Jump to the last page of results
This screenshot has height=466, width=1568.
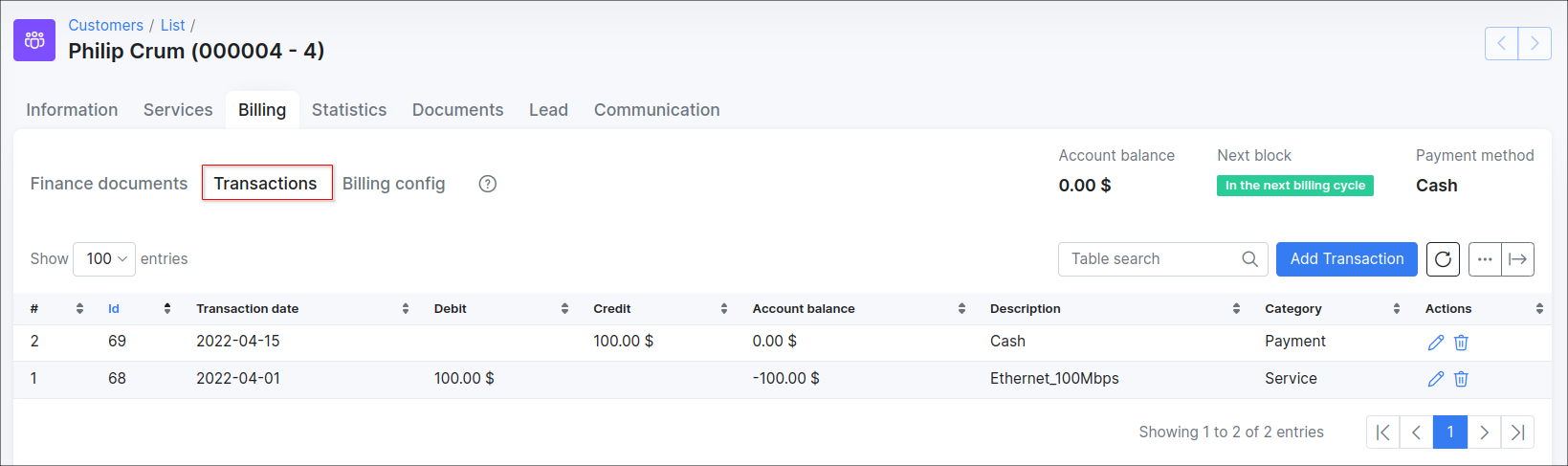(x=1517, y=433)
